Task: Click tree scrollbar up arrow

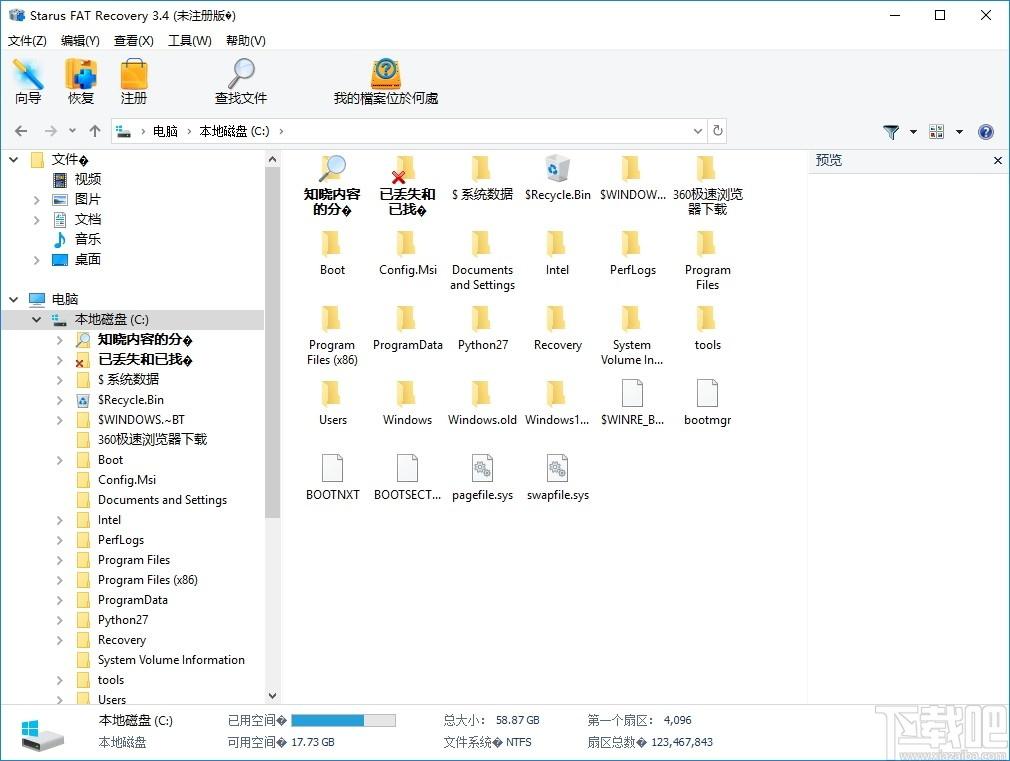Action: [x=272, y=159]
